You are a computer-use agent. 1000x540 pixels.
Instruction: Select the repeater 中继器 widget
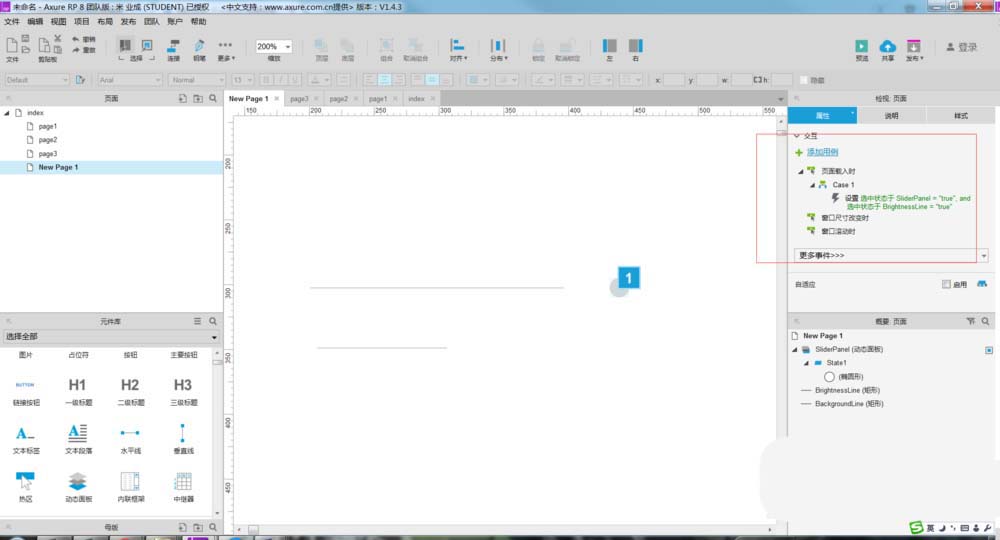183,487
